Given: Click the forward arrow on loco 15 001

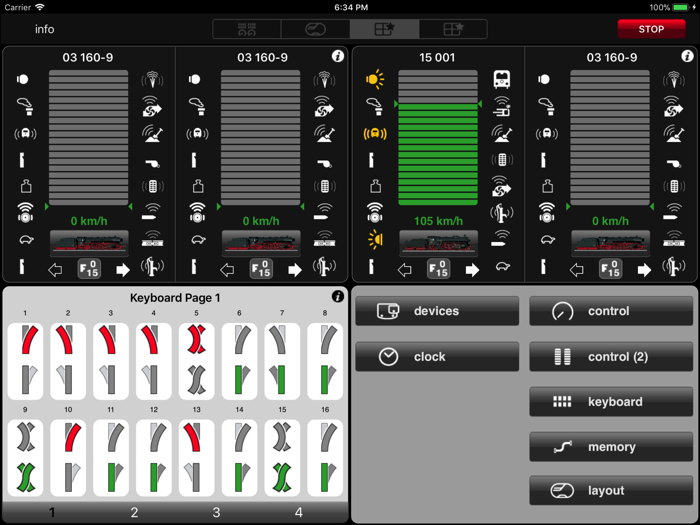Looking at the screenshot, I should click(472, 269).
